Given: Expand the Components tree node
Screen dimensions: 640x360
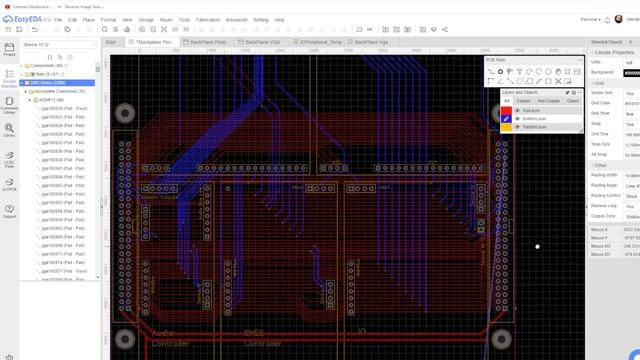Looking at the screenshot, I should tap(22, 66).
